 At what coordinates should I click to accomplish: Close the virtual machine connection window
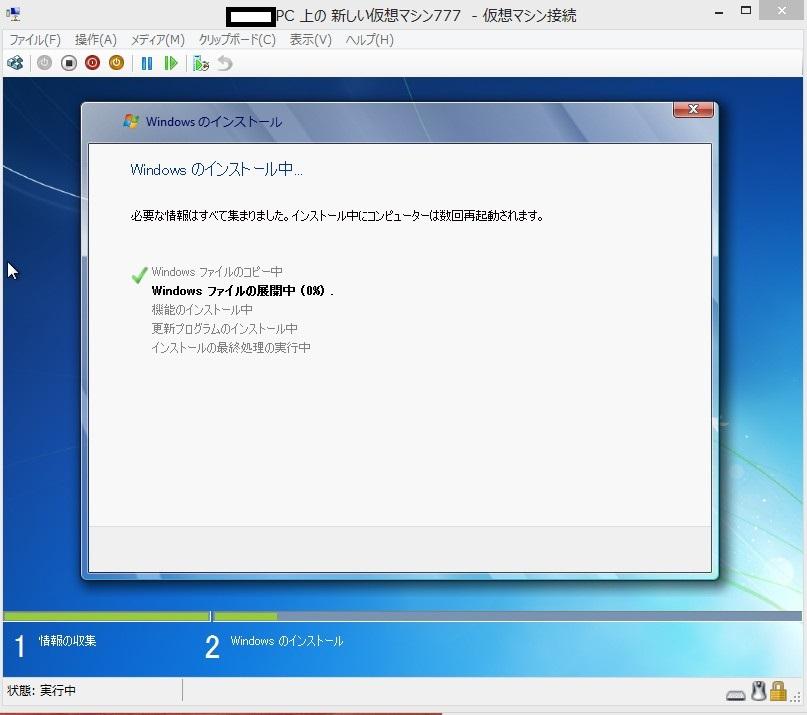pos(782,10)
